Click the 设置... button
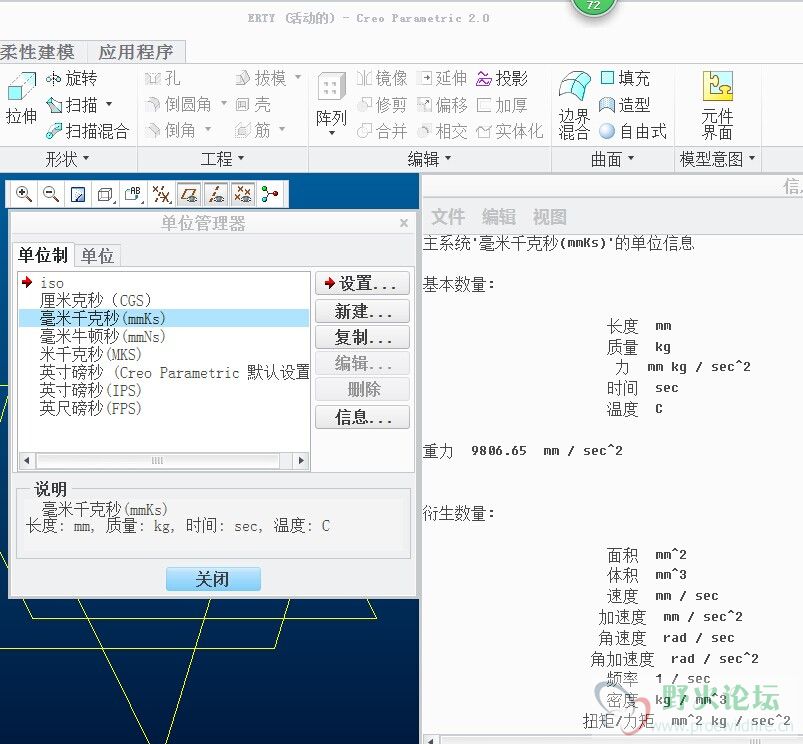Screen dimensions: 803x744 362,283
